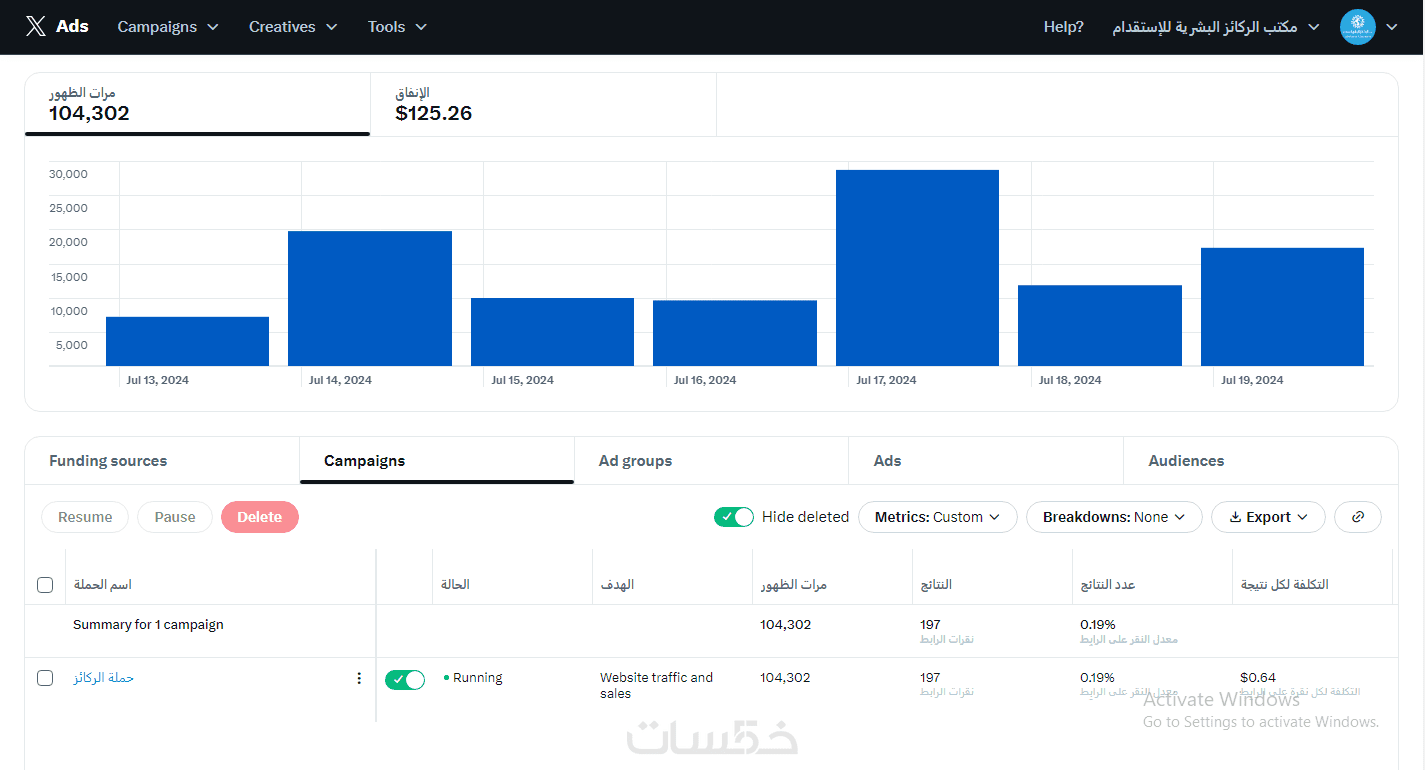Open the three-dot menu for حملة الركائز
1425x770 pixels.
point(359,678)
